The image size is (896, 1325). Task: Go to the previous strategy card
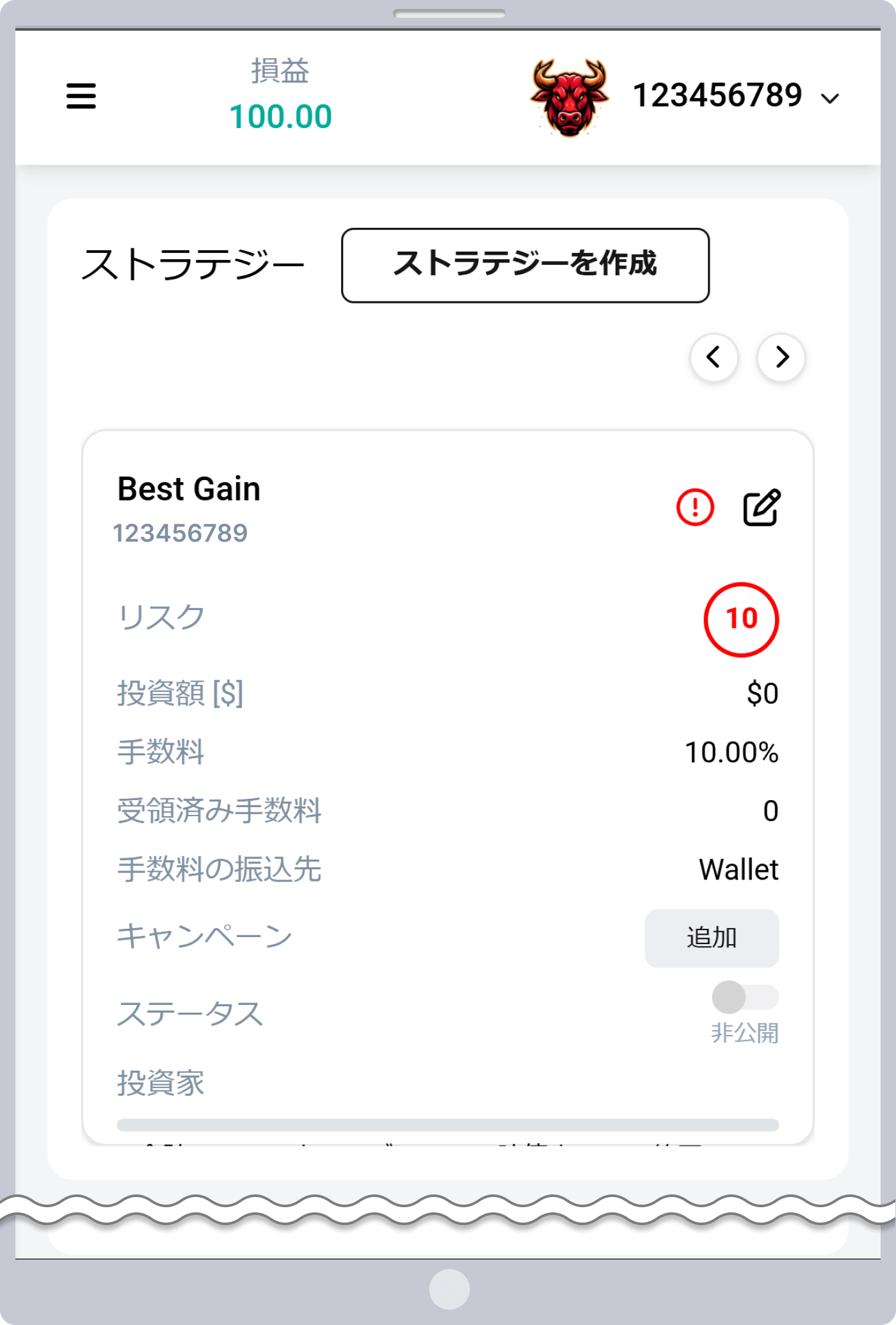[714, 357]
